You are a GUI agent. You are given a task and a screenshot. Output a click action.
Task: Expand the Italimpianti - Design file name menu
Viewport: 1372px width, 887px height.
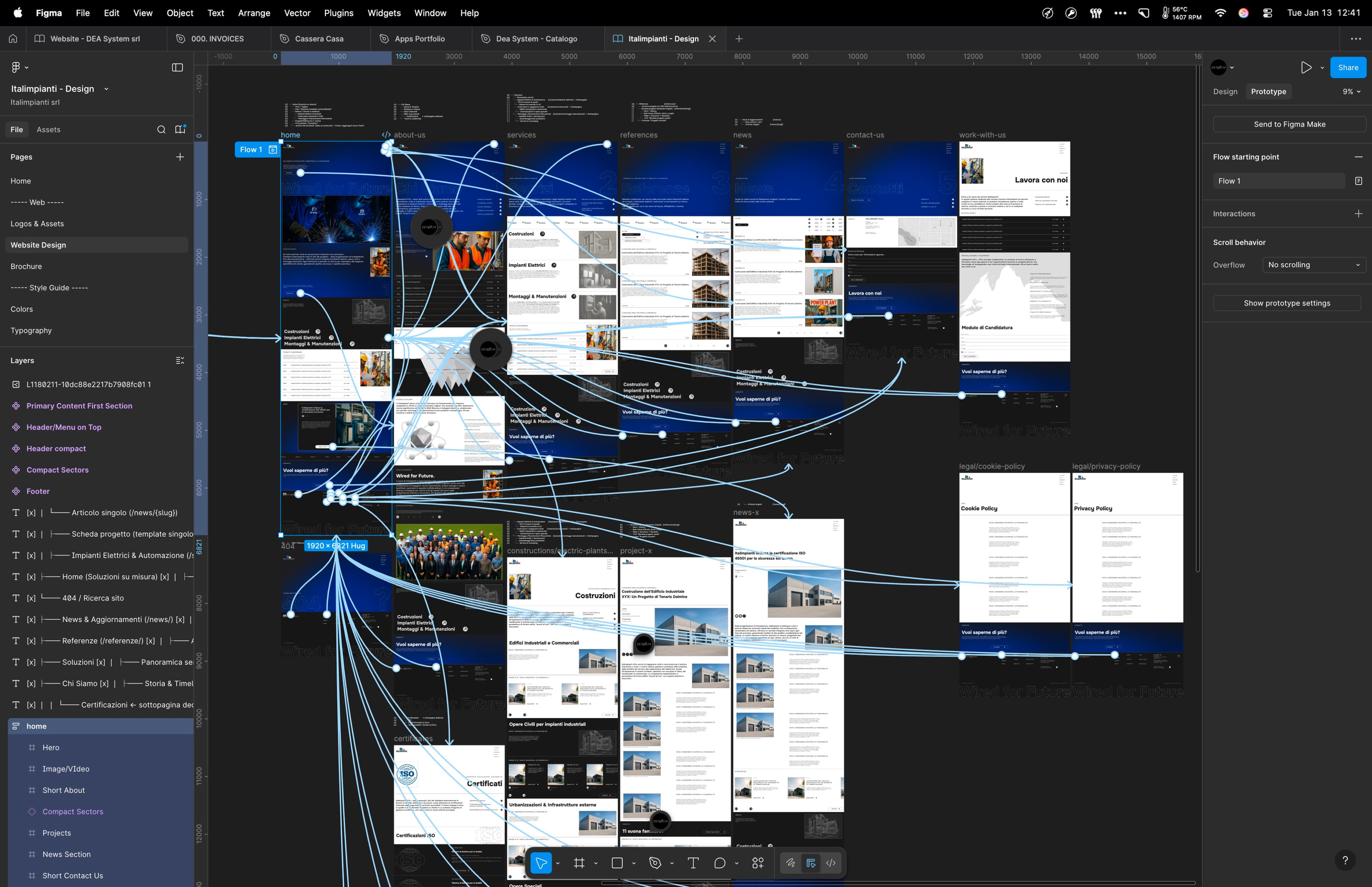pyautogui.click(x=106, y=89)
